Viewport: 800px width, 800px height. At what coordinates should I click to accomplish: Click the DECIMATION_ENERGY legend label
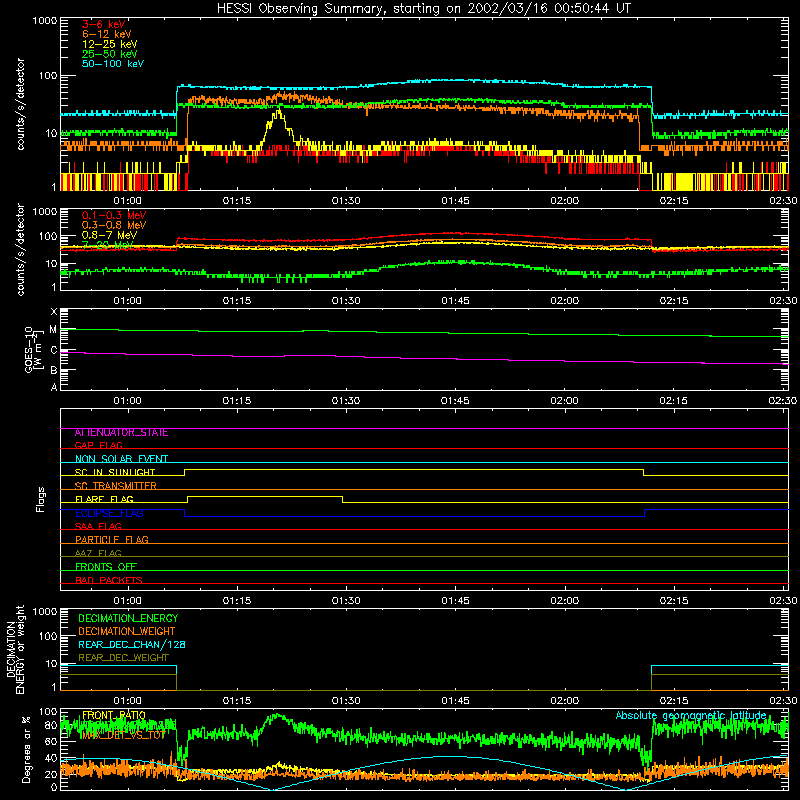pos(128,618)
